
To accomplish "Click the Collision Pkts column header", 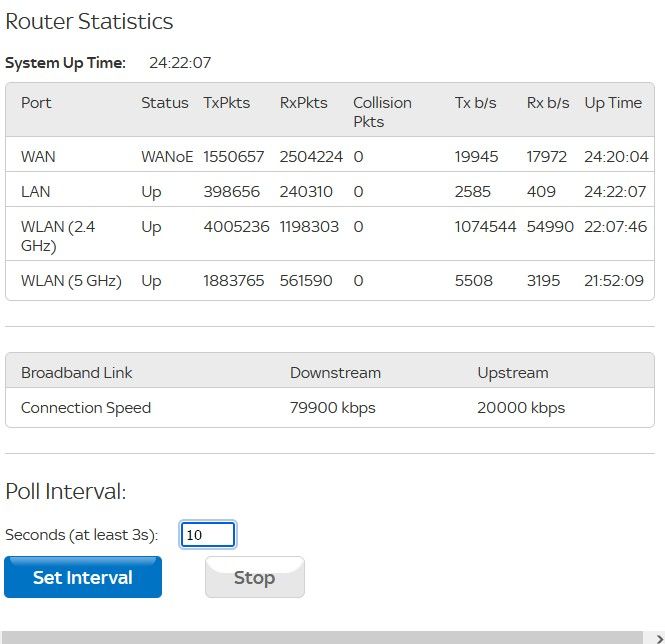I will [382, 112].
